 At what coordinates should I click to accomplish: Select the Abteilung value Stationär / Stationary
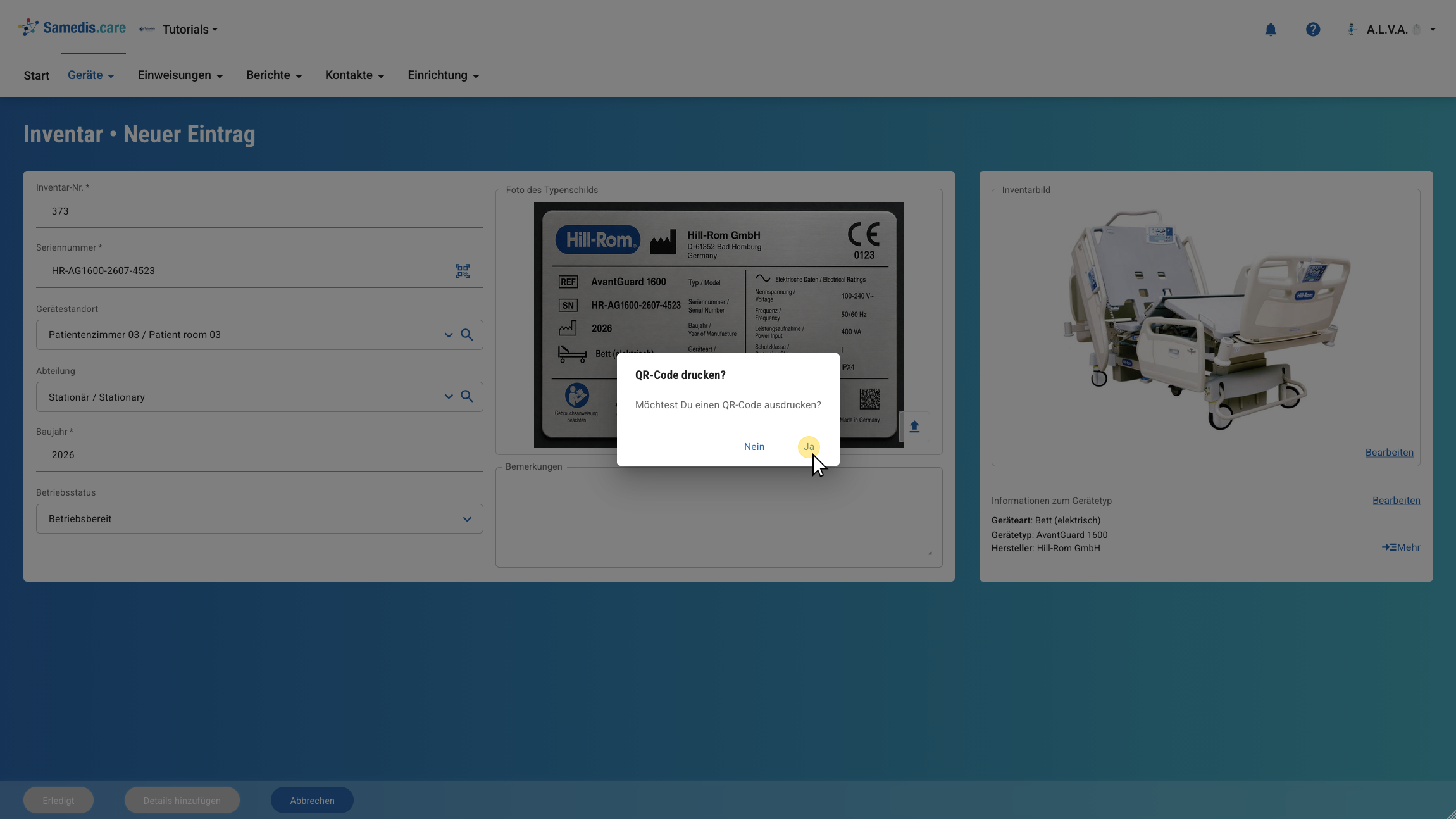(x=97, y=397)
